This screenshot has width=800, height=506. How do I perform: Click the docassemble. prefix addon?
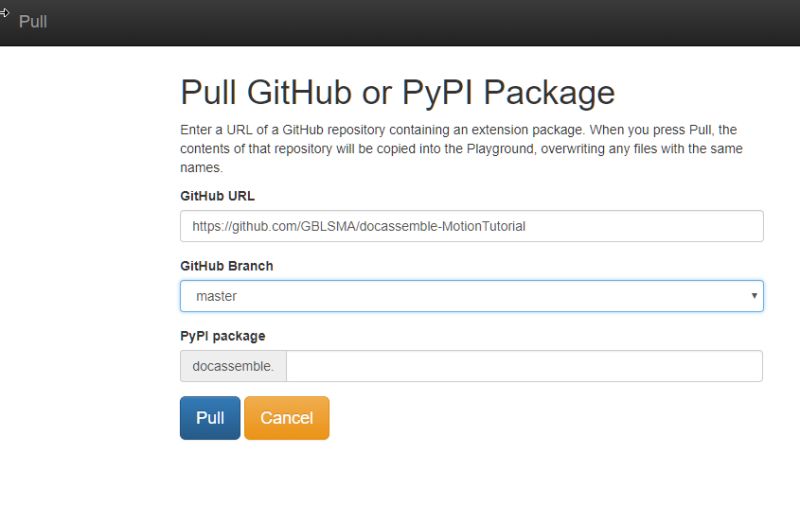233,366
